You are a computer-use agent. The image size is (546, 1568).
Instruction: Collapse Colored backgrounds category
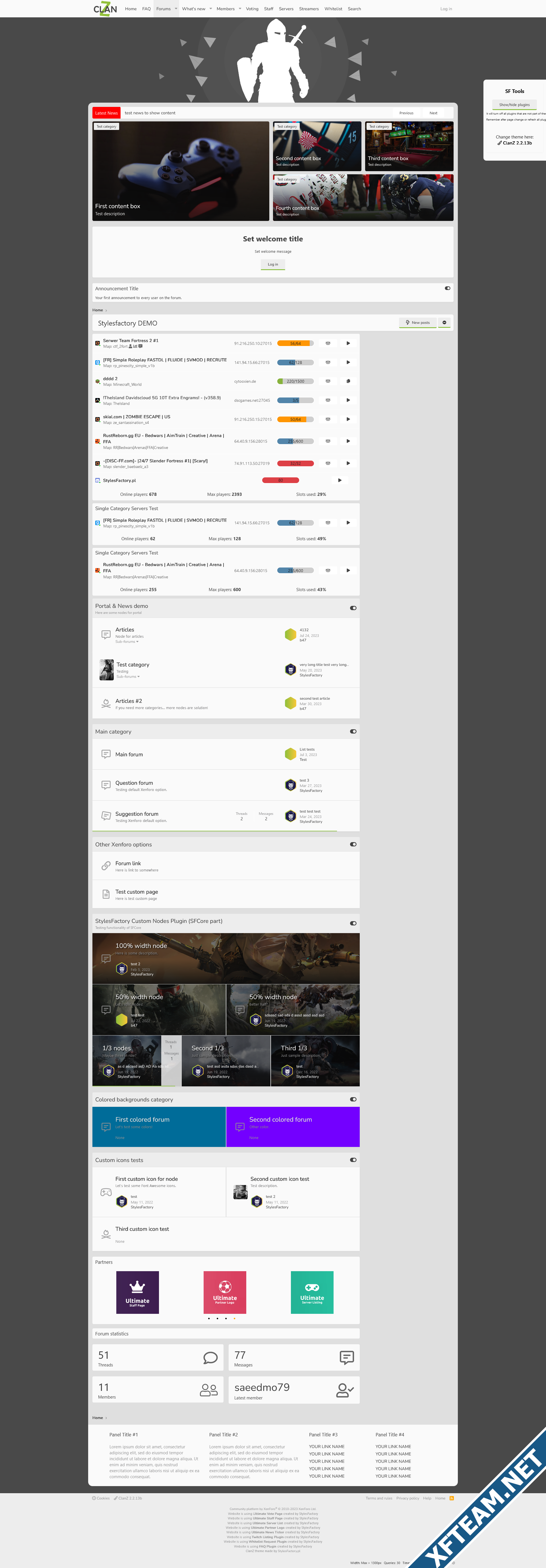(353, 1099)
